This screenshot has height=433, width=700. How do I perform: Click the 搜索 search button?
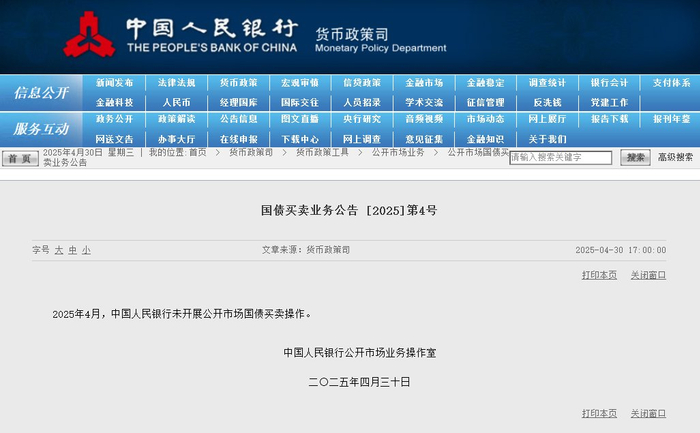pos(635,158)
